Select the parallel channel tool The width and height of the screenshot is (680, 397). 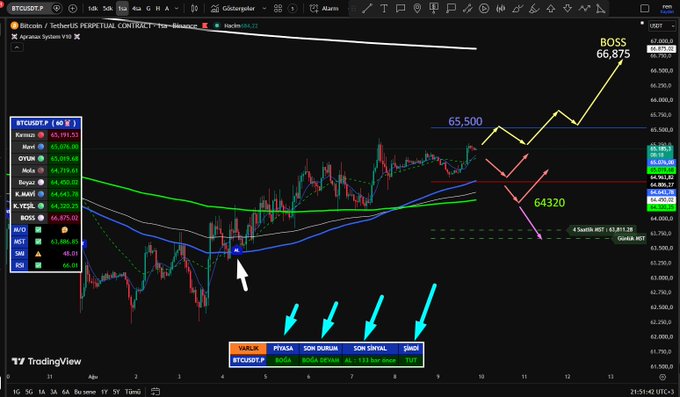(x=468, y=8)
